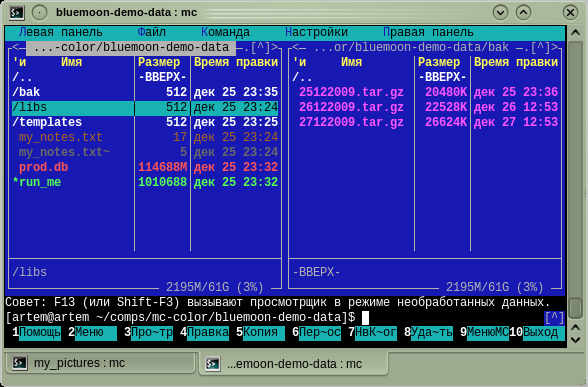Click the terminal icon on the emoon-demo-data tab
Viewport: 588px width, 387px height.
213,363
